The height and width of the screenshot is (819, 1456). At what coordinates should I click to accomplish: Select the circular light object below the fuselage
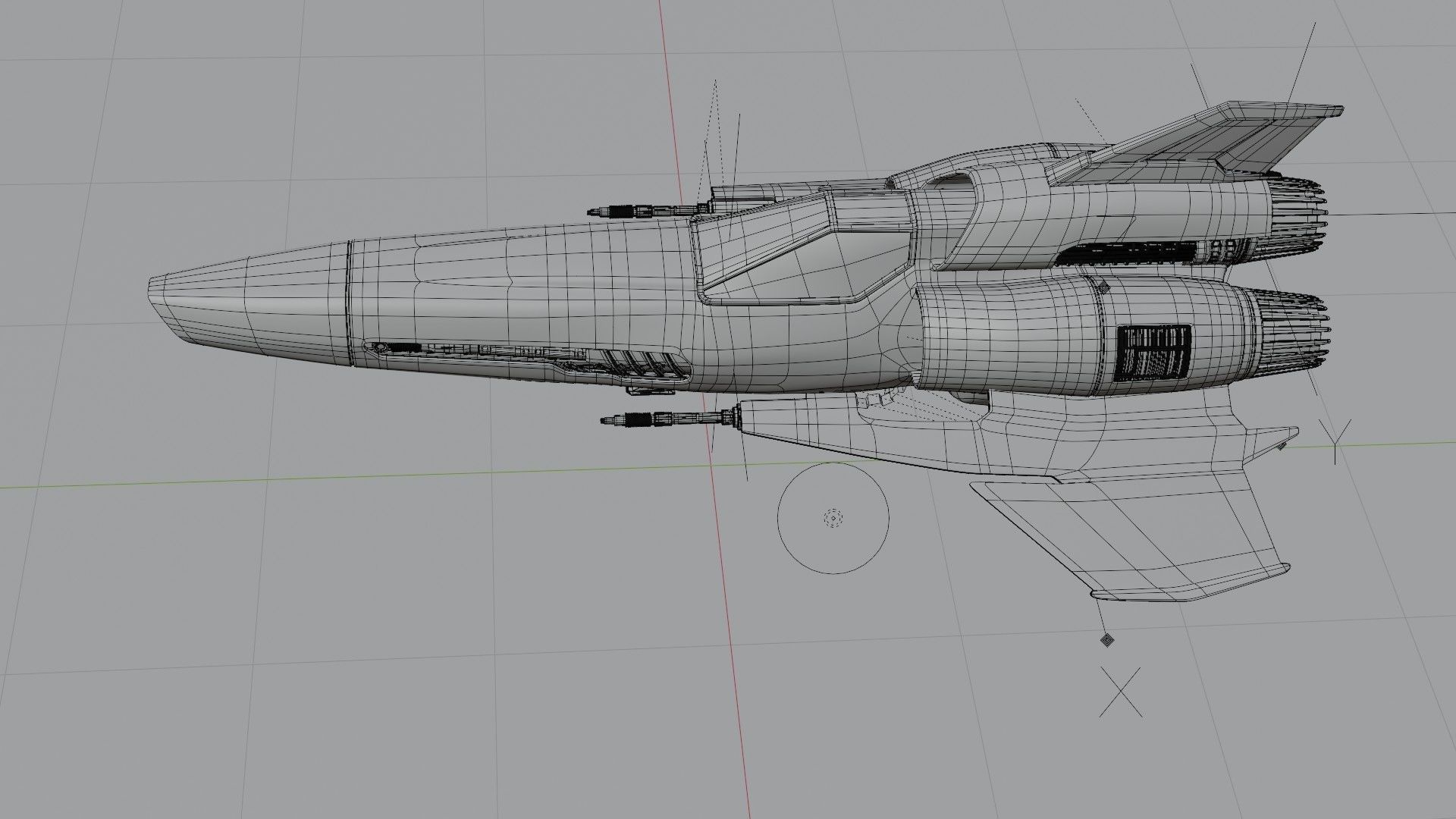tap(833, 518)
